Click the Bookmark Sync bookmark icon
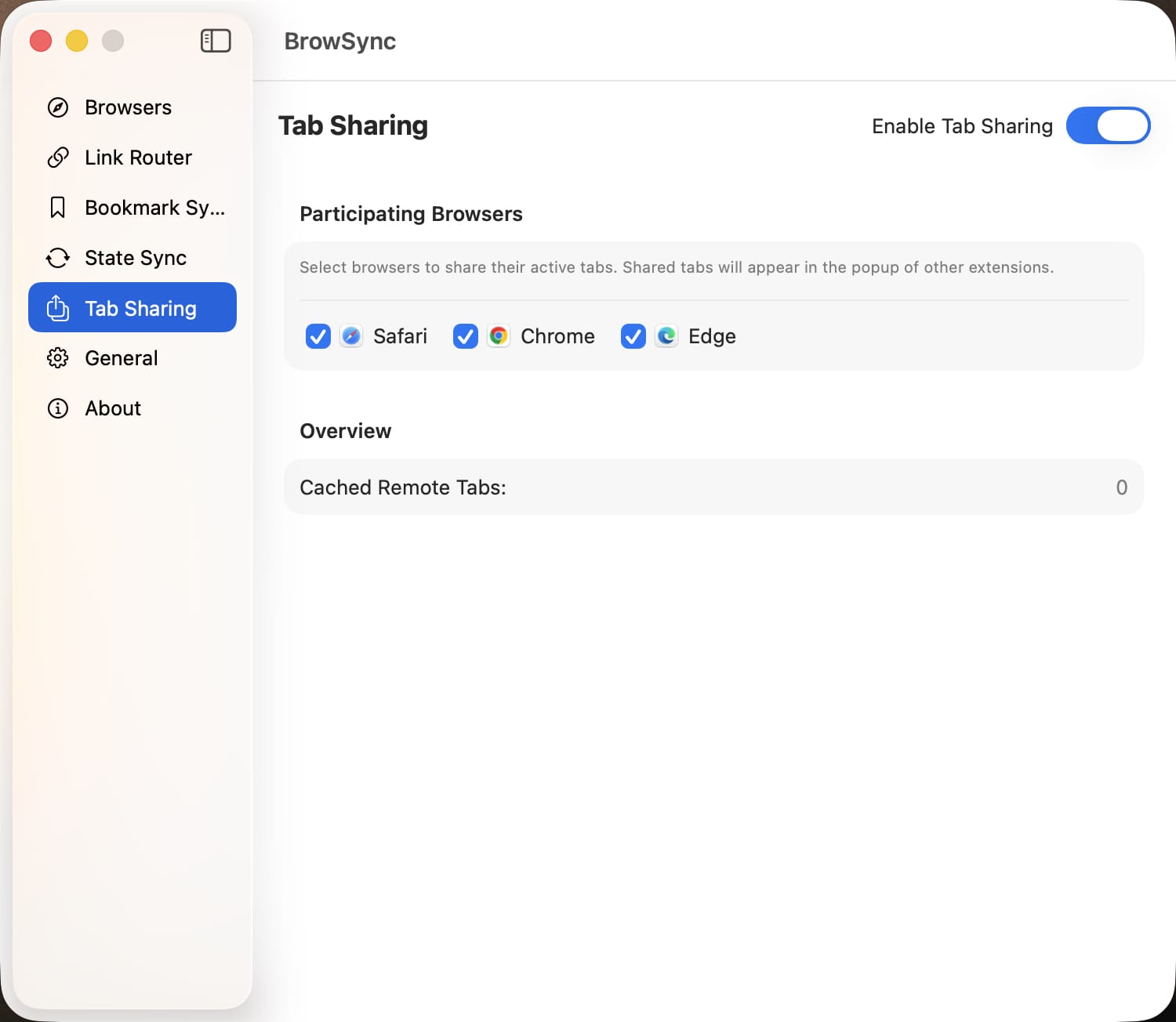 click(57, 208)
